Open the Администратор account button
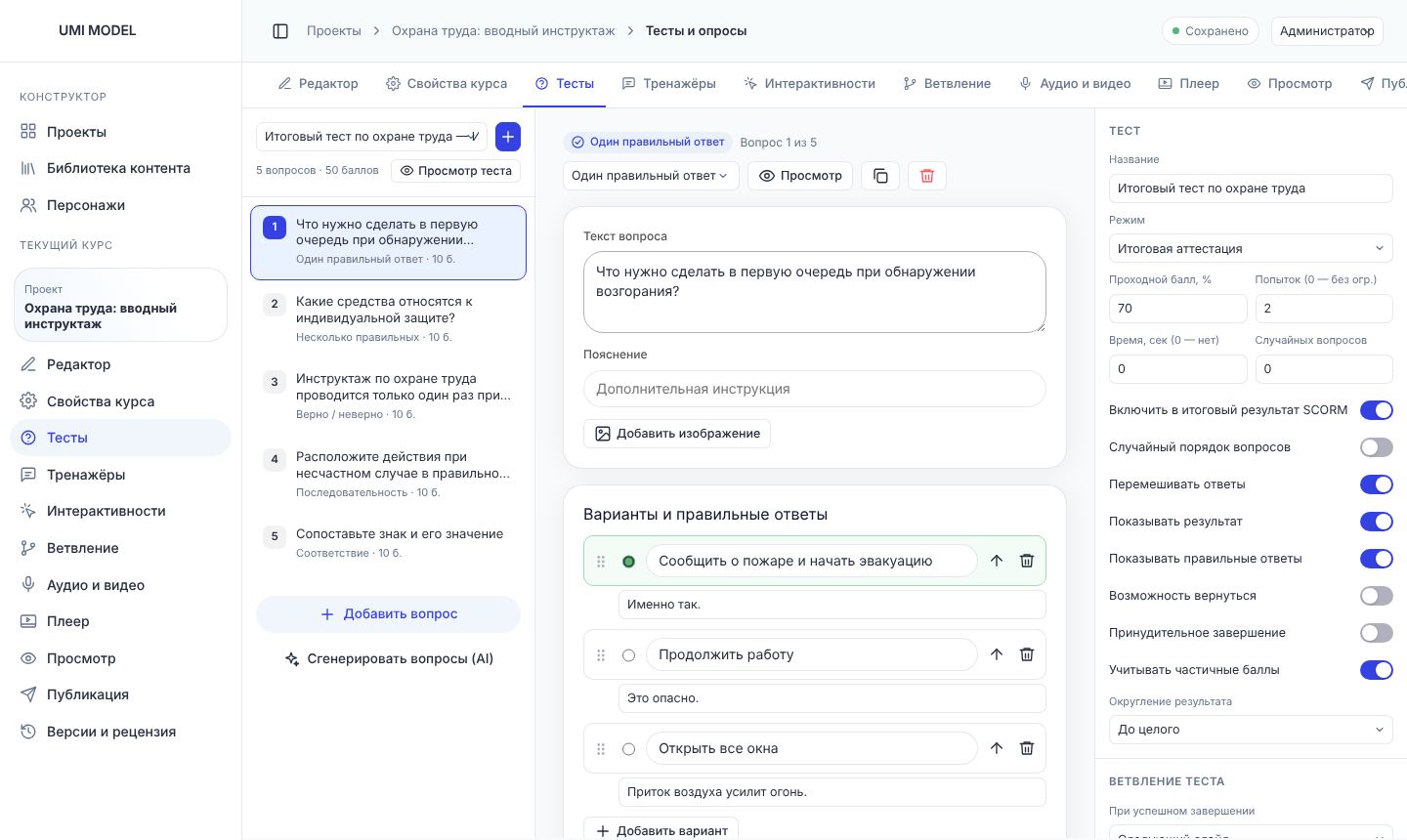 [x=1327, y=31]
